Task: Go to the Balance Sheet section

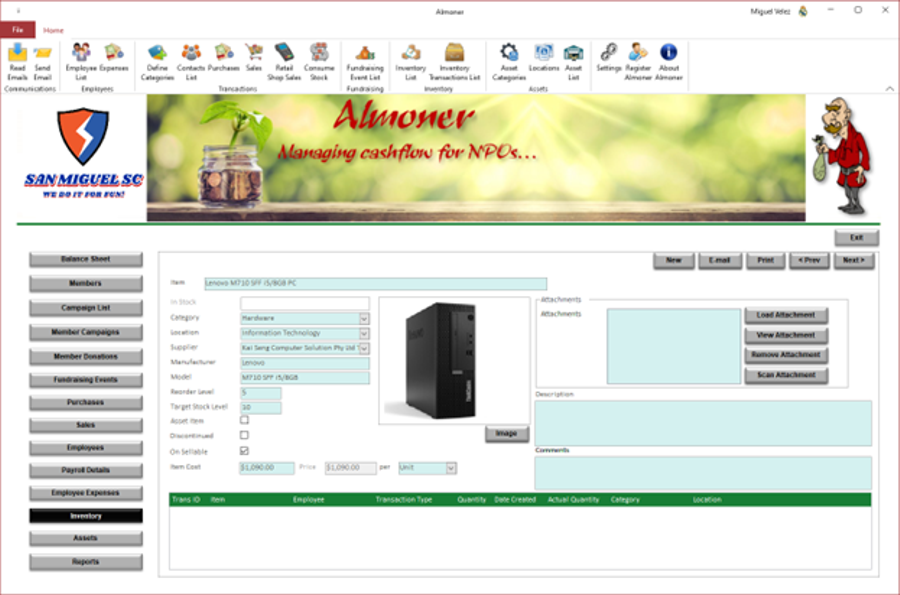Action: 86,259
